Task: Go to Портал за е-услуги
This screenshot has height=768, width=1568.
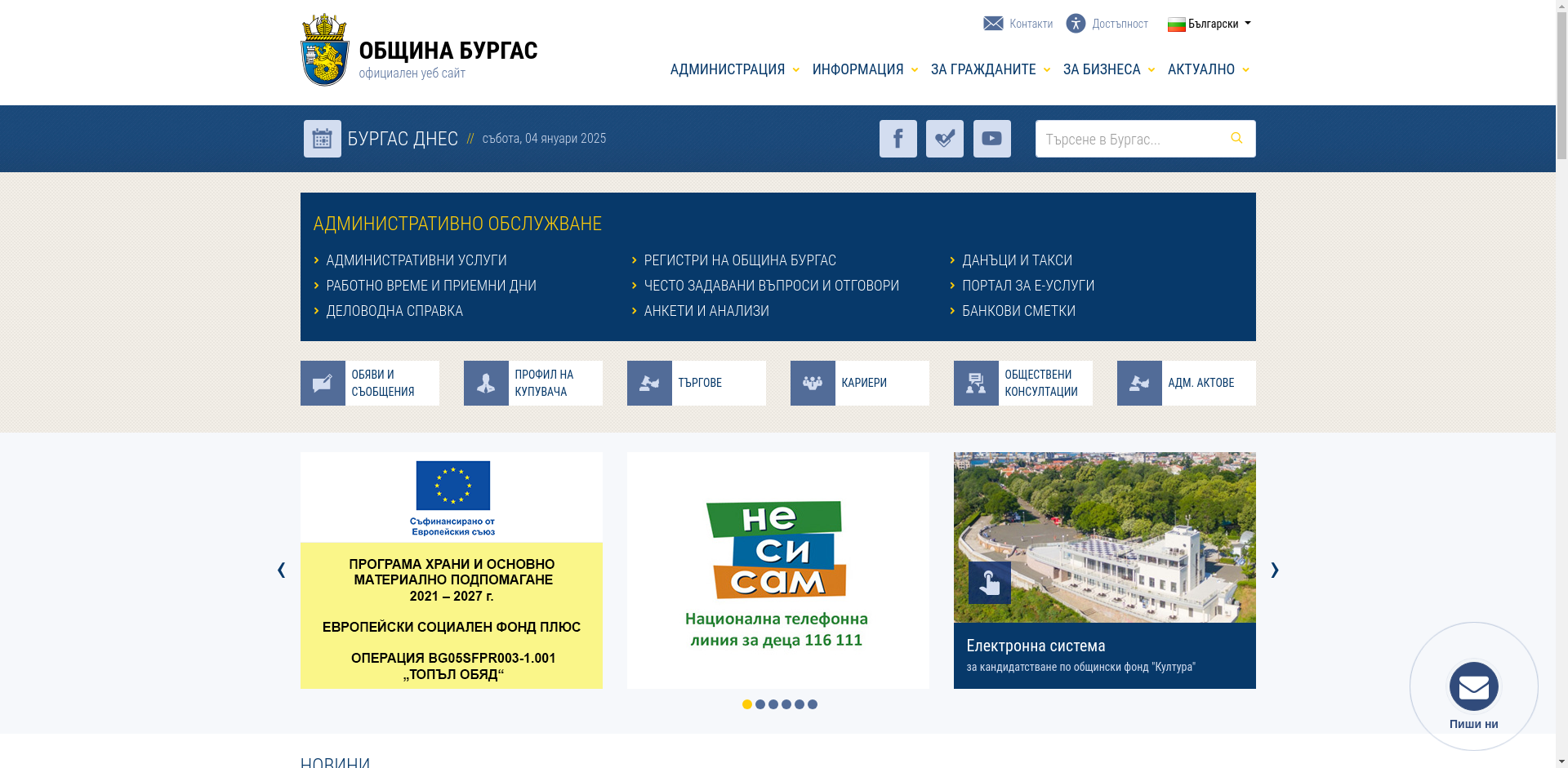Action: [x=1027, y=286]
